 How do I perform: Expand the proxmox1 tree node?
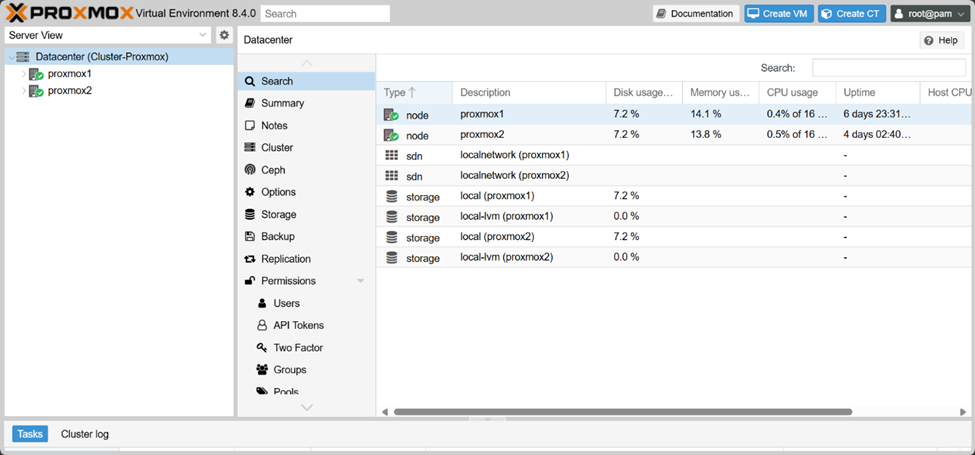[23, 74]
